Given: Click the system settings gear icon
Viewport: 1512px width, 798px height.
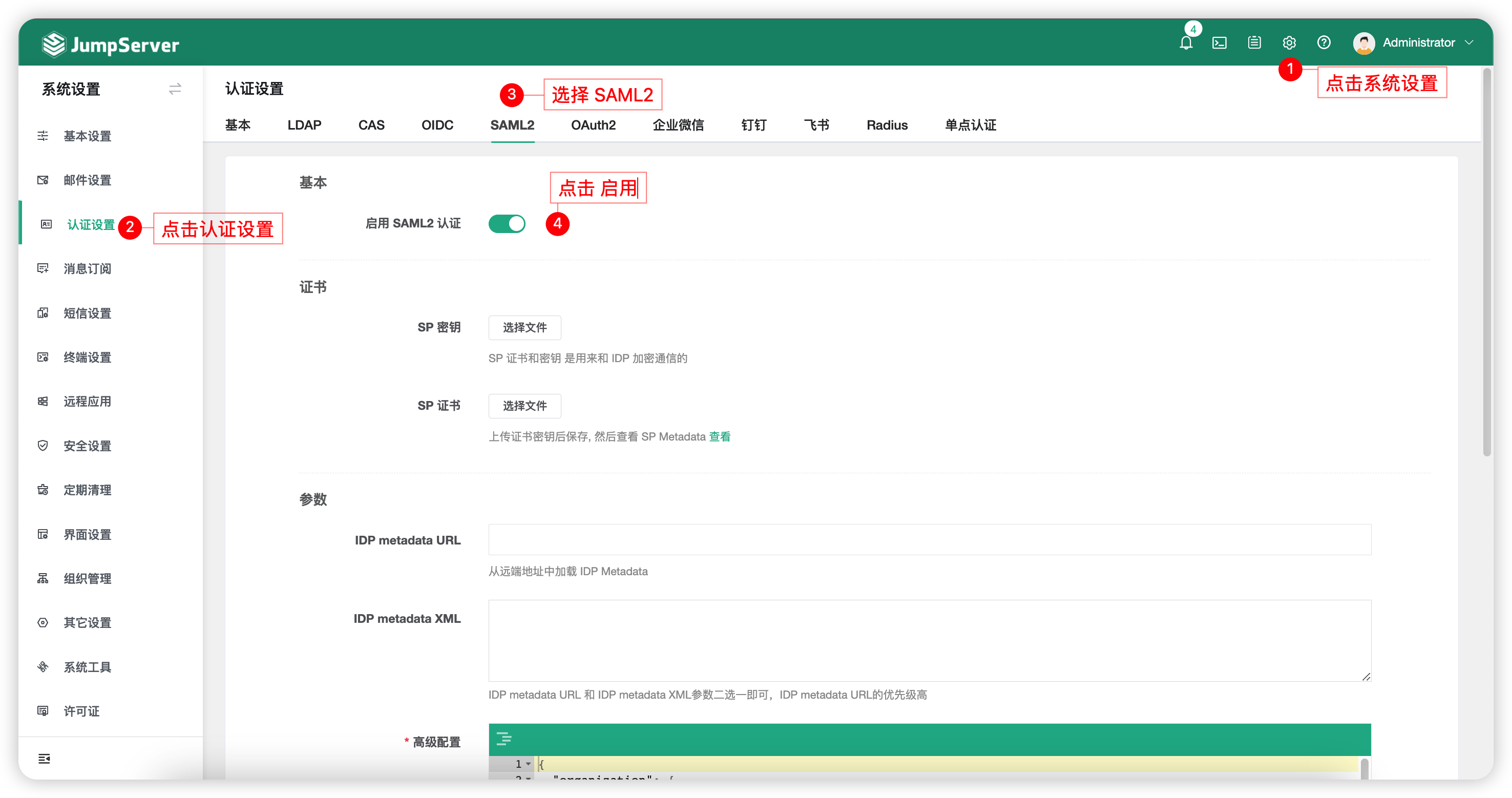Looking at the screenshot, I should tap(1289, 43).
